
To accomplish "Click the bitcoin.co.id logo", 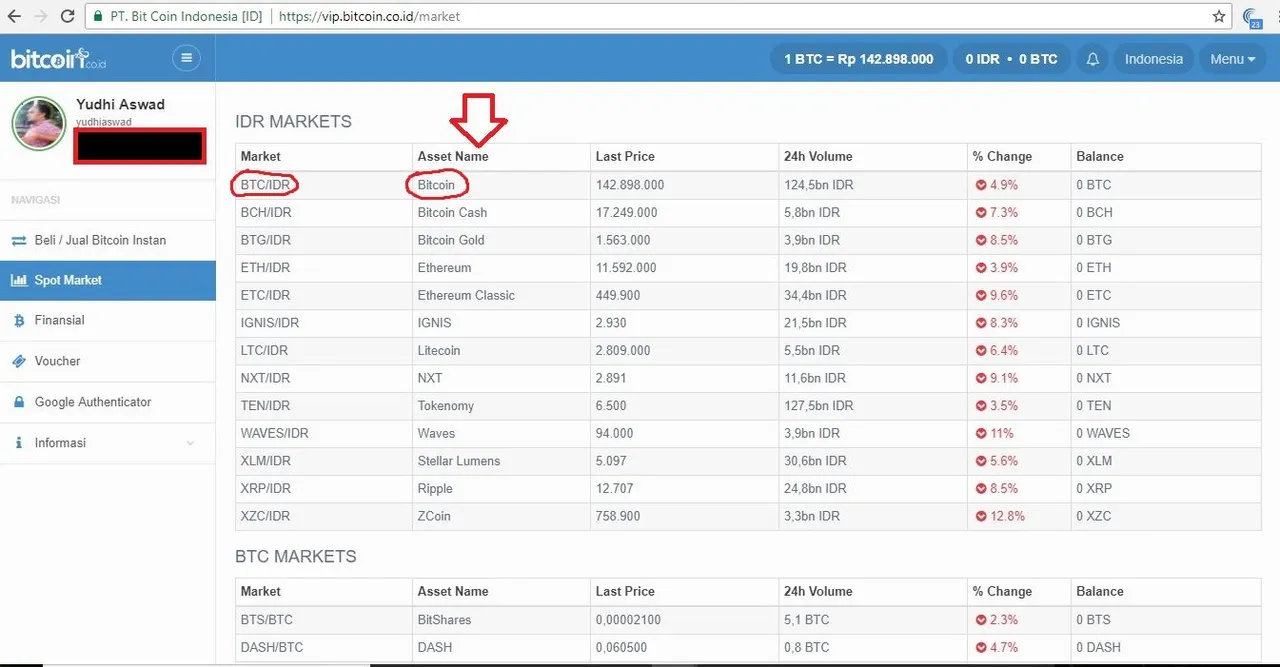I will pos(58,59).
